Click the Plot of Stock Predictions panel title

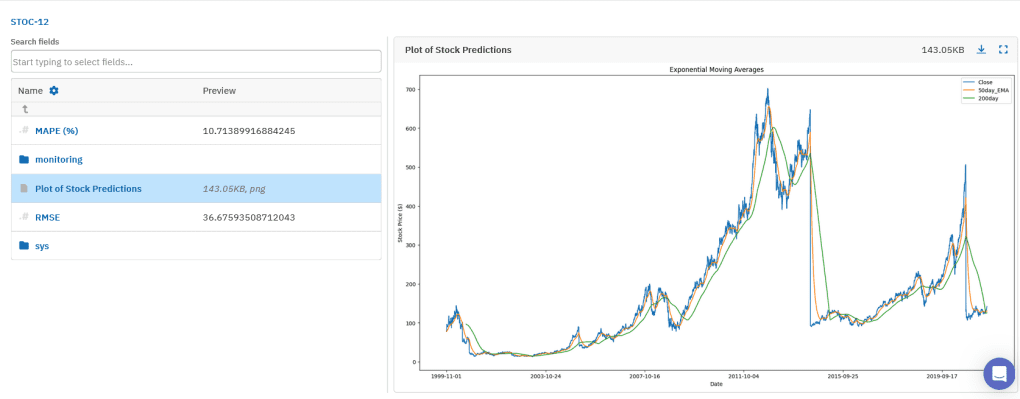tap(458, 49)
